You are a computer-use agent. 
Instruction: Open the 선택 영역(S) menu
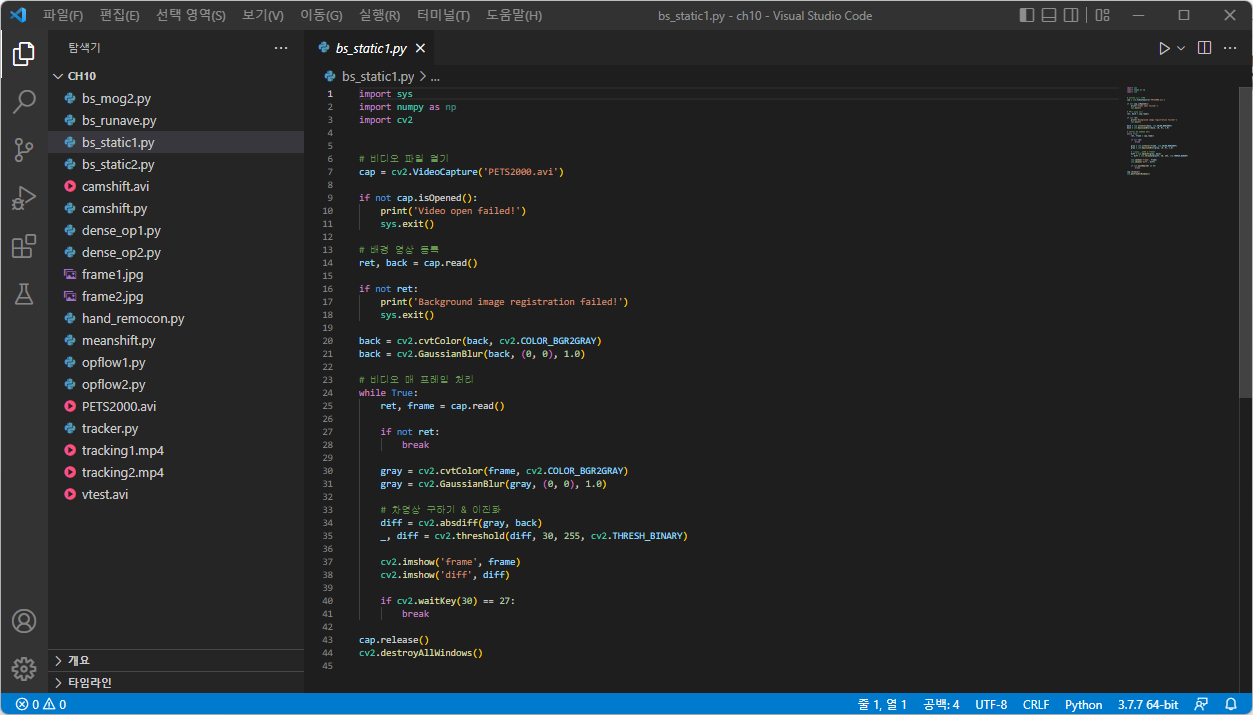pos(191,16)
